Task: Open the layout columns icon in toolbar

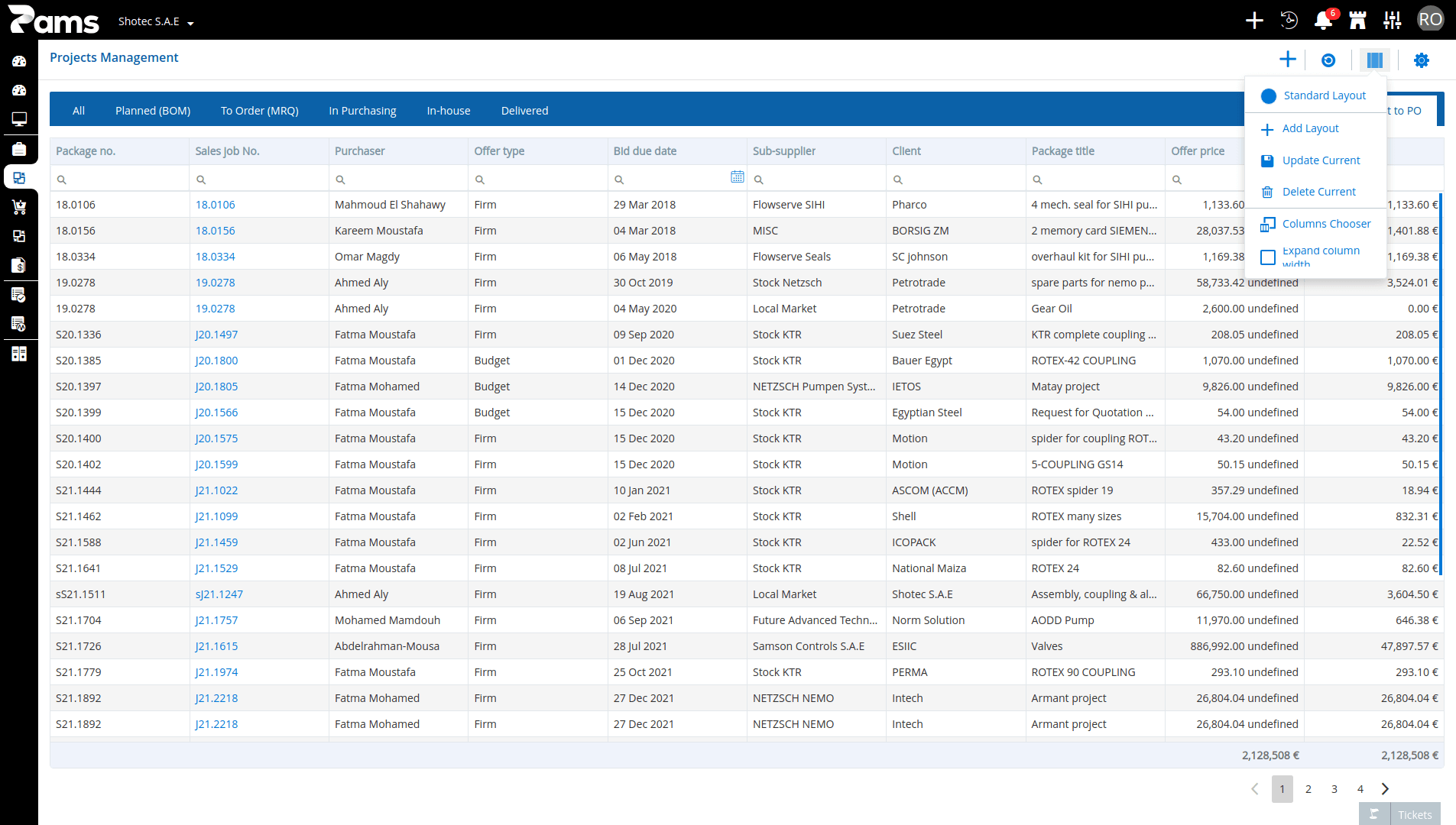Action: click(x=1374, y=60)
